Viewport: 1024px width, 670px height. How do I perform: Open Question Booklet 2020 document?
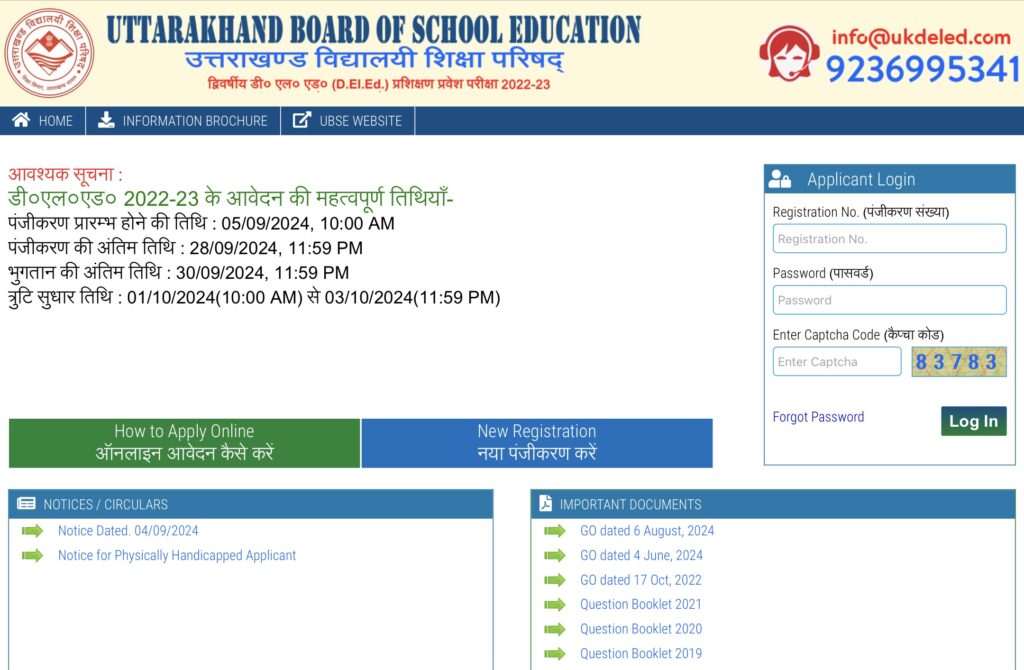[641, 629]
